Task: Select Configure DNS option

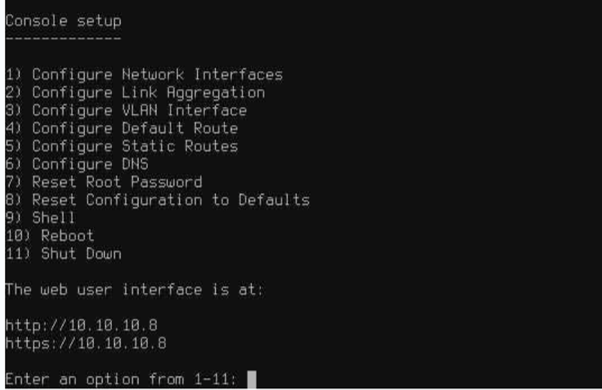Action: pyautogui.click(x=77, y=164)
